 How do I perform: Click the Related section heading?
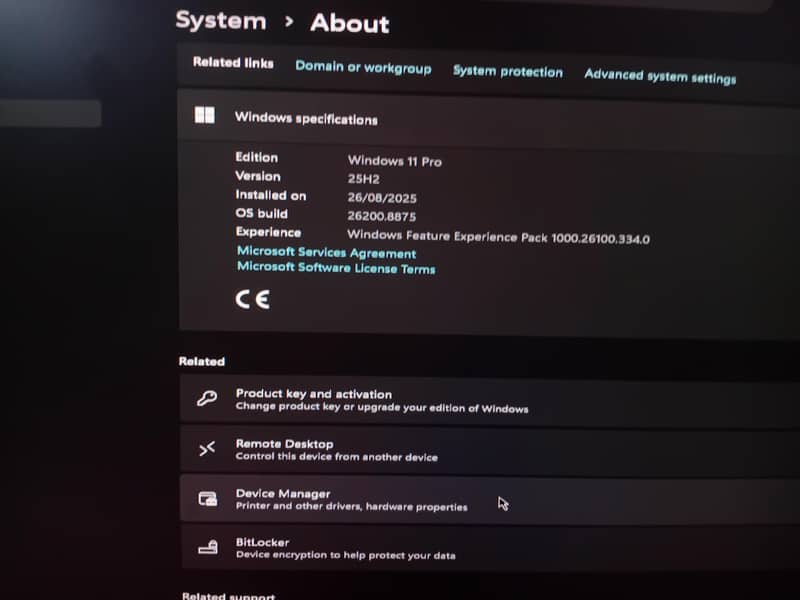(202, 361)
